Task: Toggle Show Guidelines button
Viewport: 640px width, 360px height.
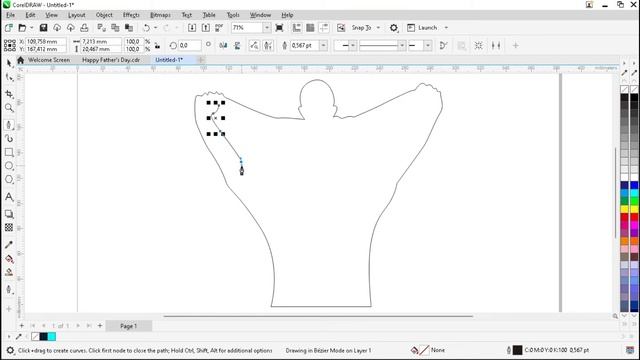Action: point(324,28)
